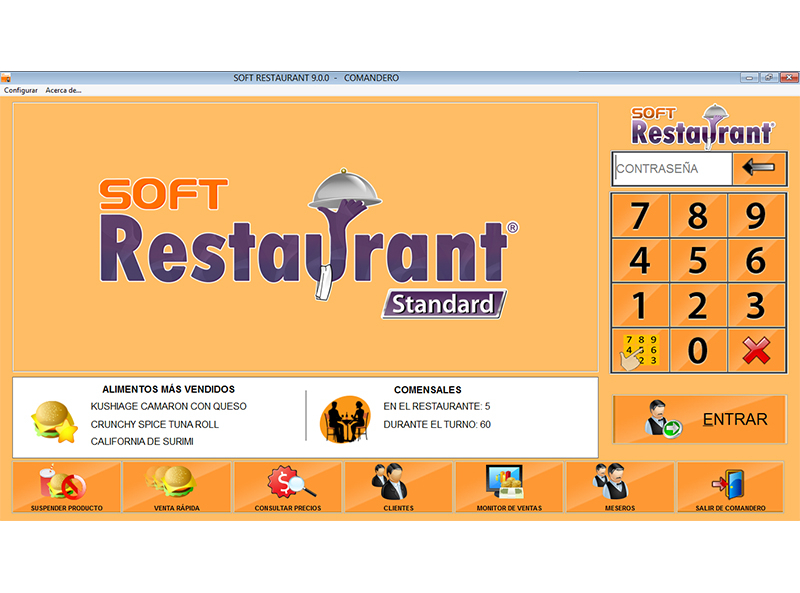Open the Configurar menu

pyautogui.click(x=20, y=89)
